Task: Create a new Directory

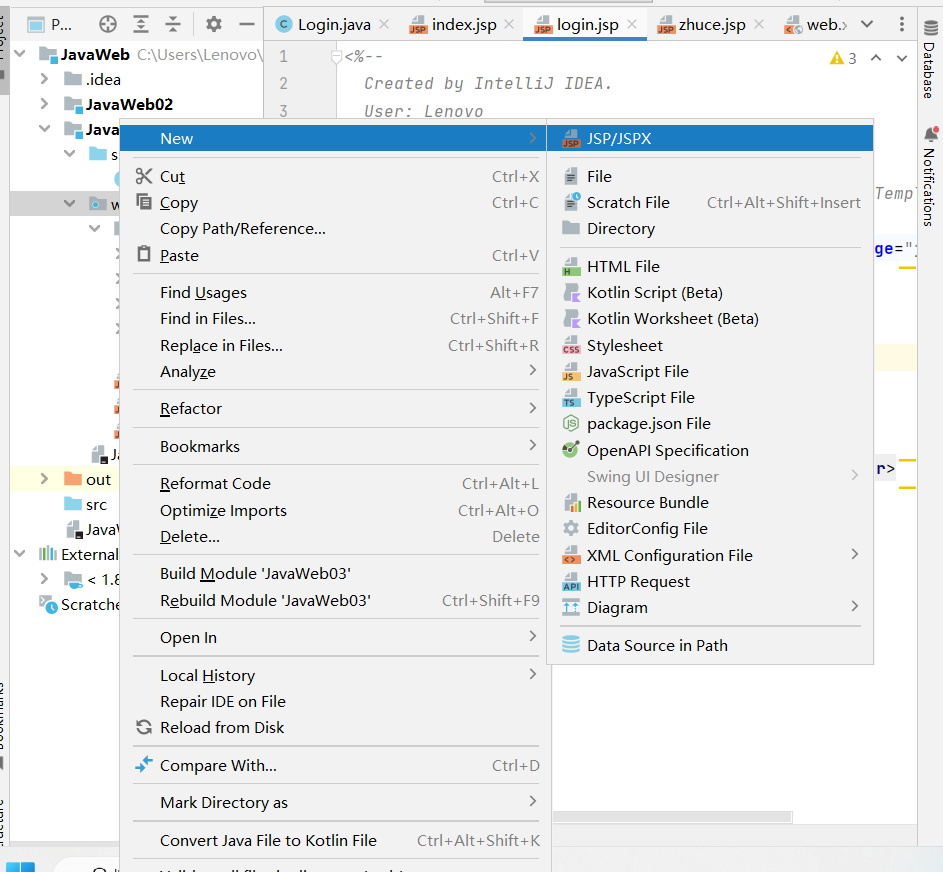Action: 710,229
